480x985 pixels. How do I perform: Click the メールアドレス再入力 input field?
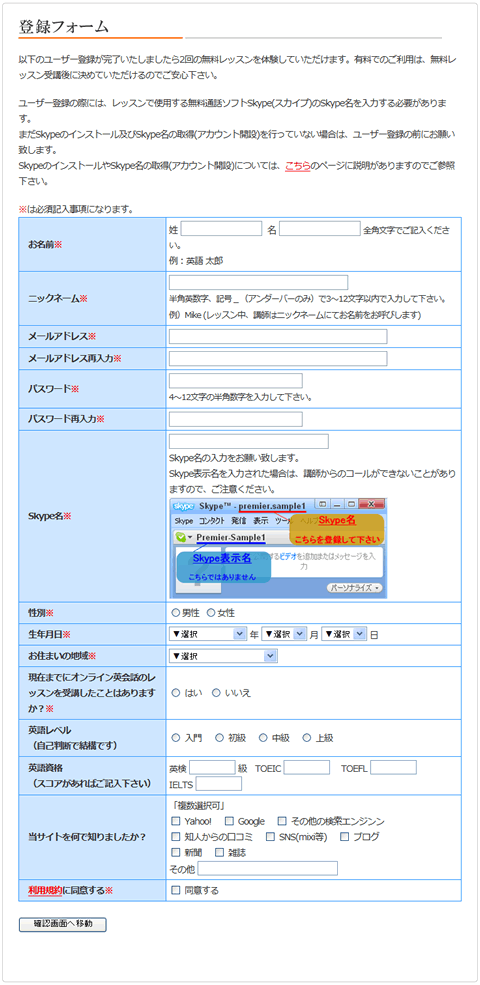point(278,359)
